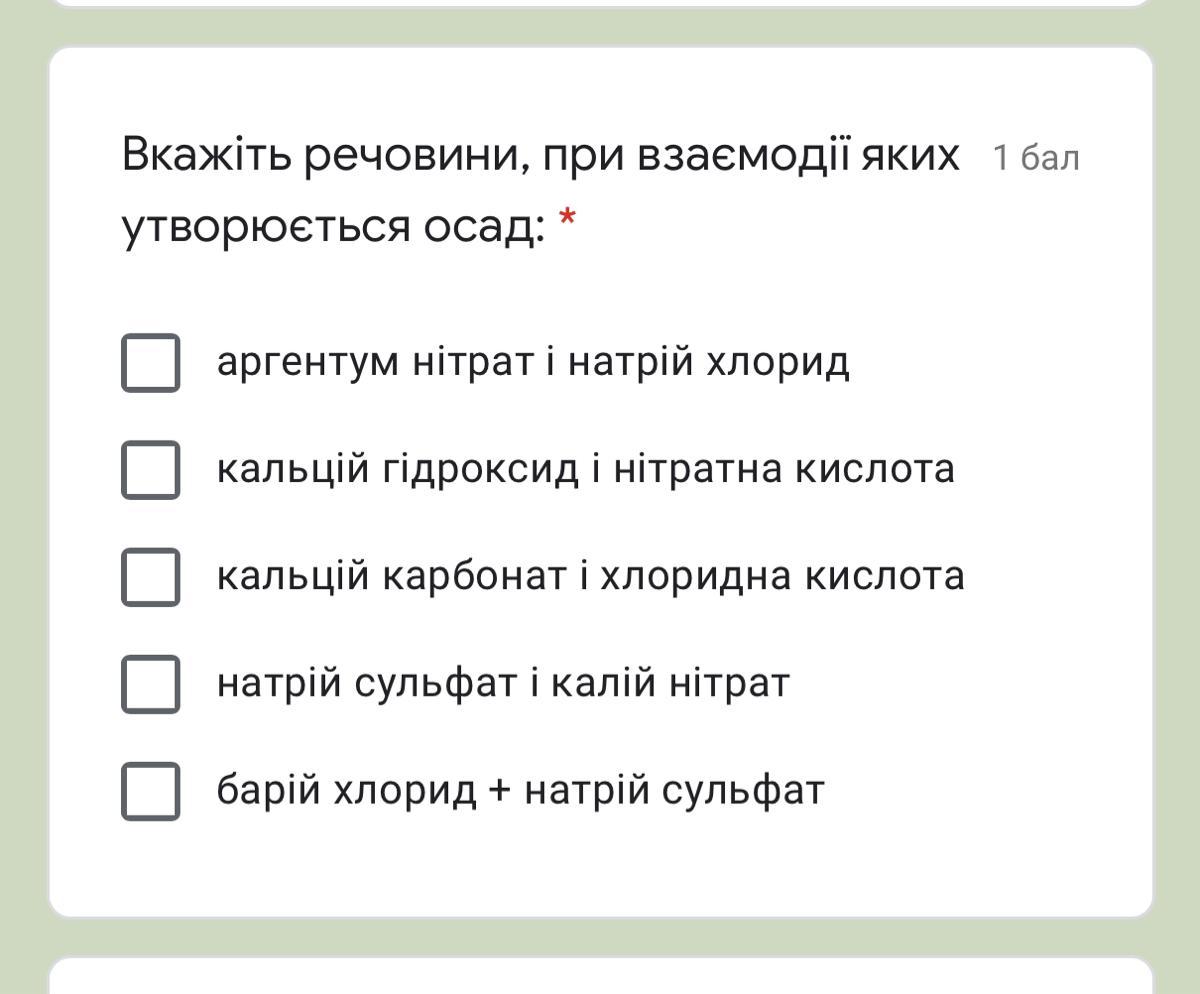Viewport: 1200px width, 994px height.
Task: Click the red required asterisk
Action: (x=567, y=218)
